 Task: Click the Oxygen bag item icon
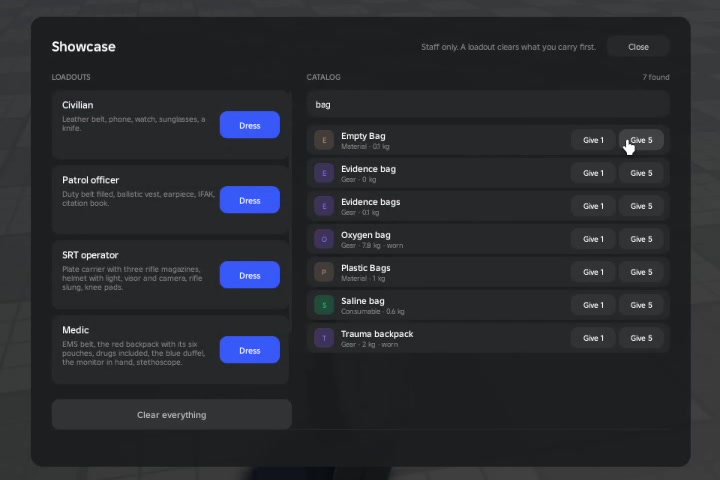[x=324, y=239]
